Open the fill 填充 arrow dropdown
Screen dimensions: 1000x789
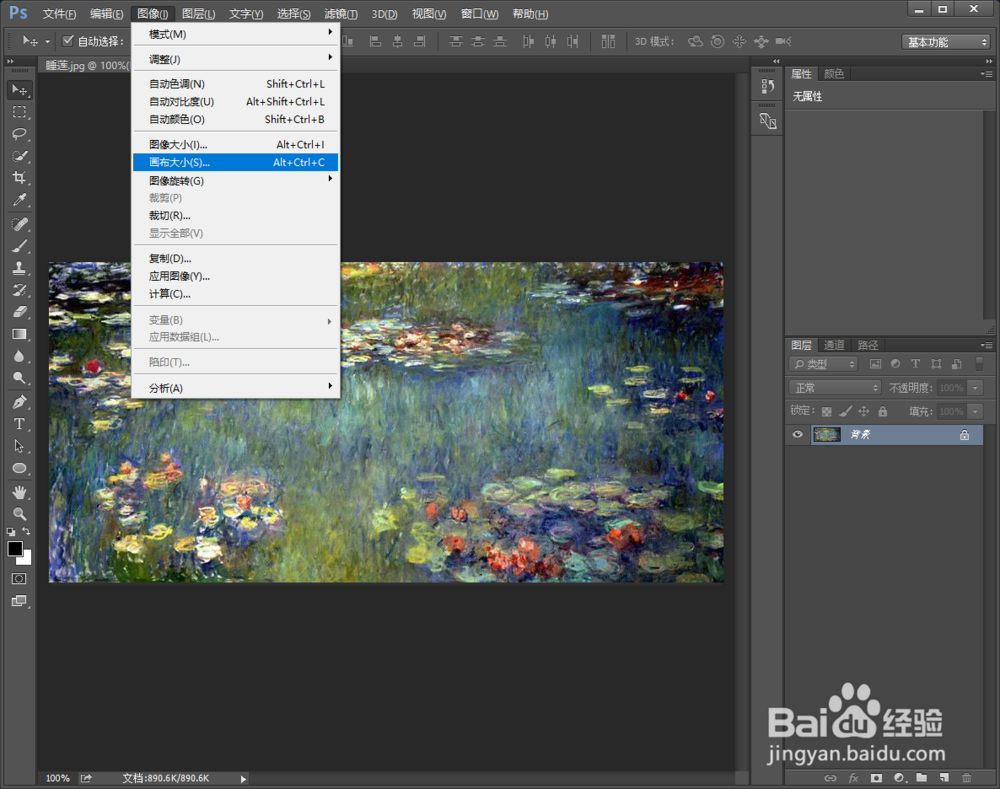[x=975, y=411]
